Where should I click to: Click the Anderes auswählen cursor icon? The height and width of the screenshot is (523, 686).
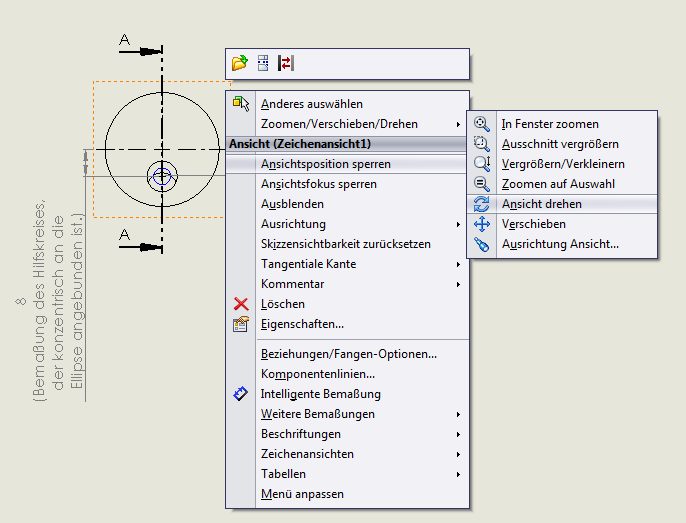(241, 104)
